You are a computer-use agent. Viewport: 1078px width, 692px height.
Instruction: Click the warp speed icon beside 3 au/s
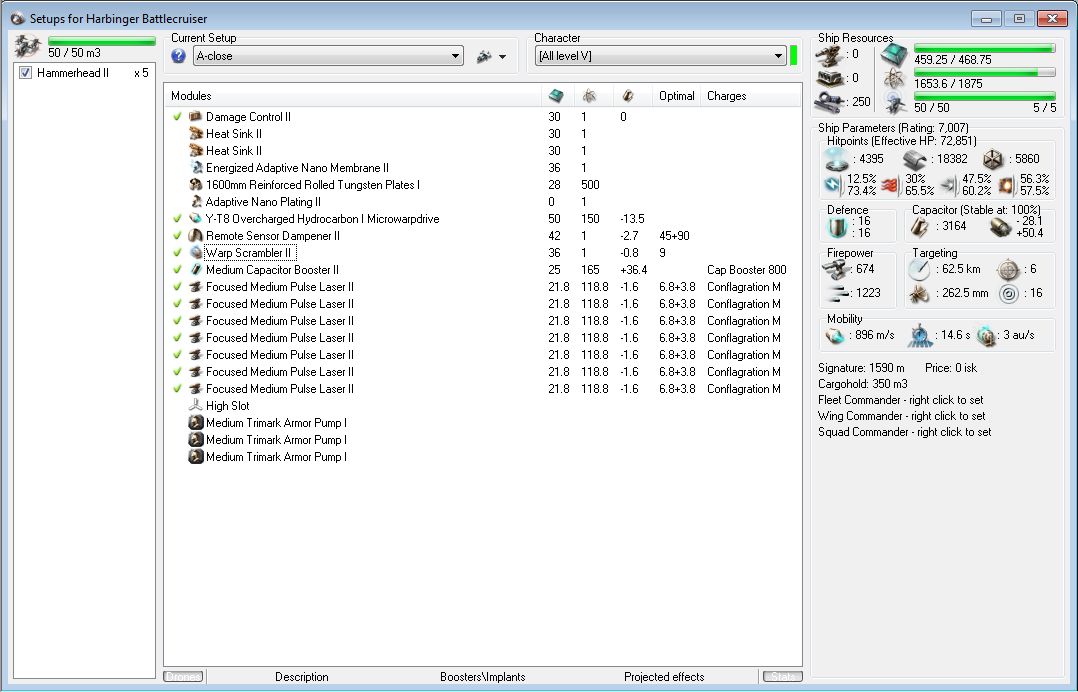(987, 335)
